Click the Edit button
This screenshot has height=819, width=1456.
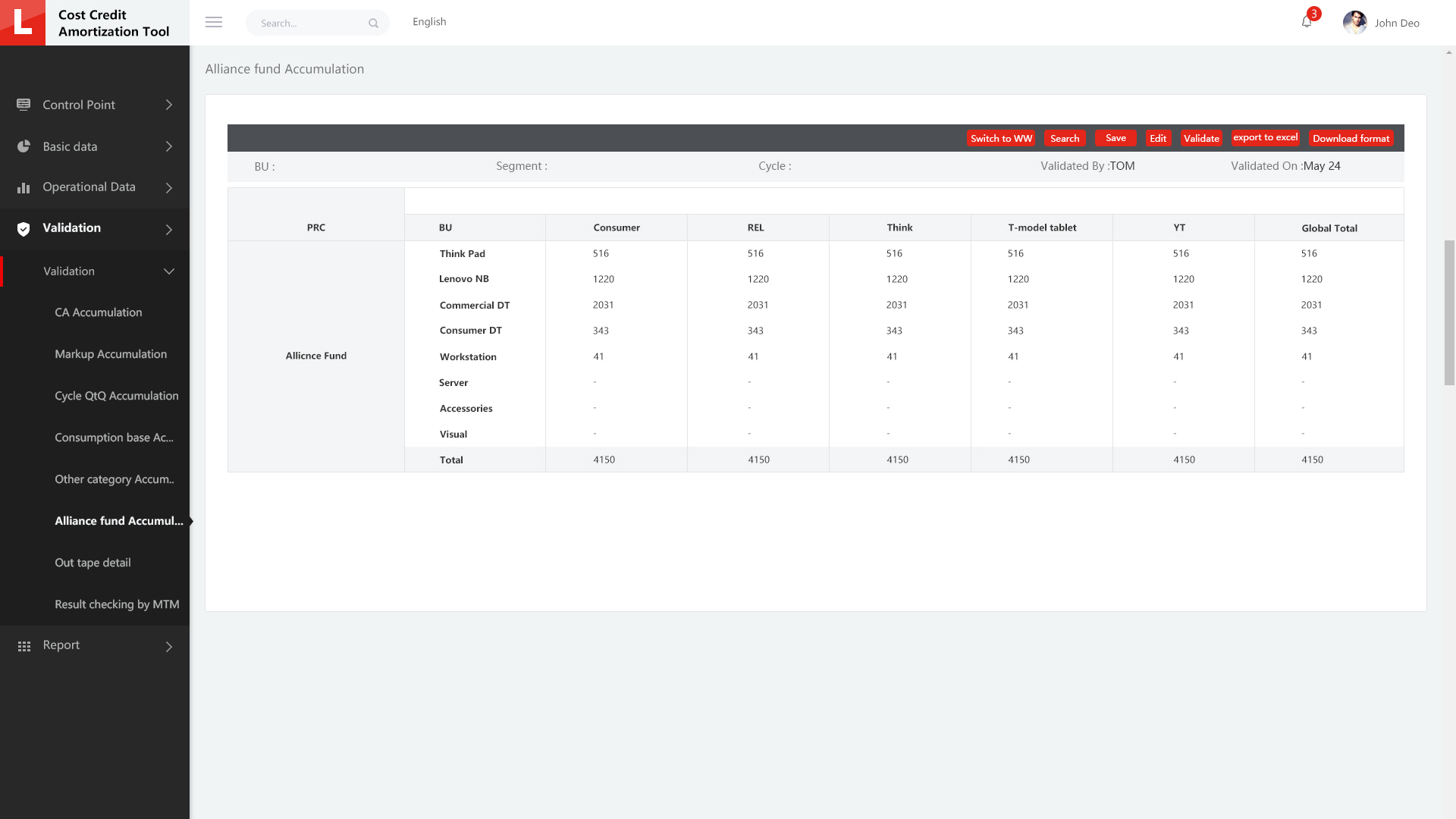(x=1158, y=138)
